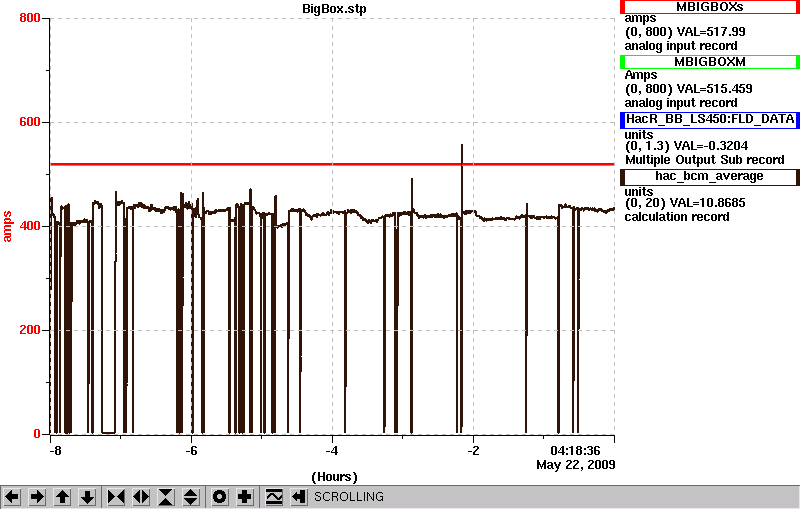
Task: Click the -4 hours x-axis label
Action: tap(332, 451)
